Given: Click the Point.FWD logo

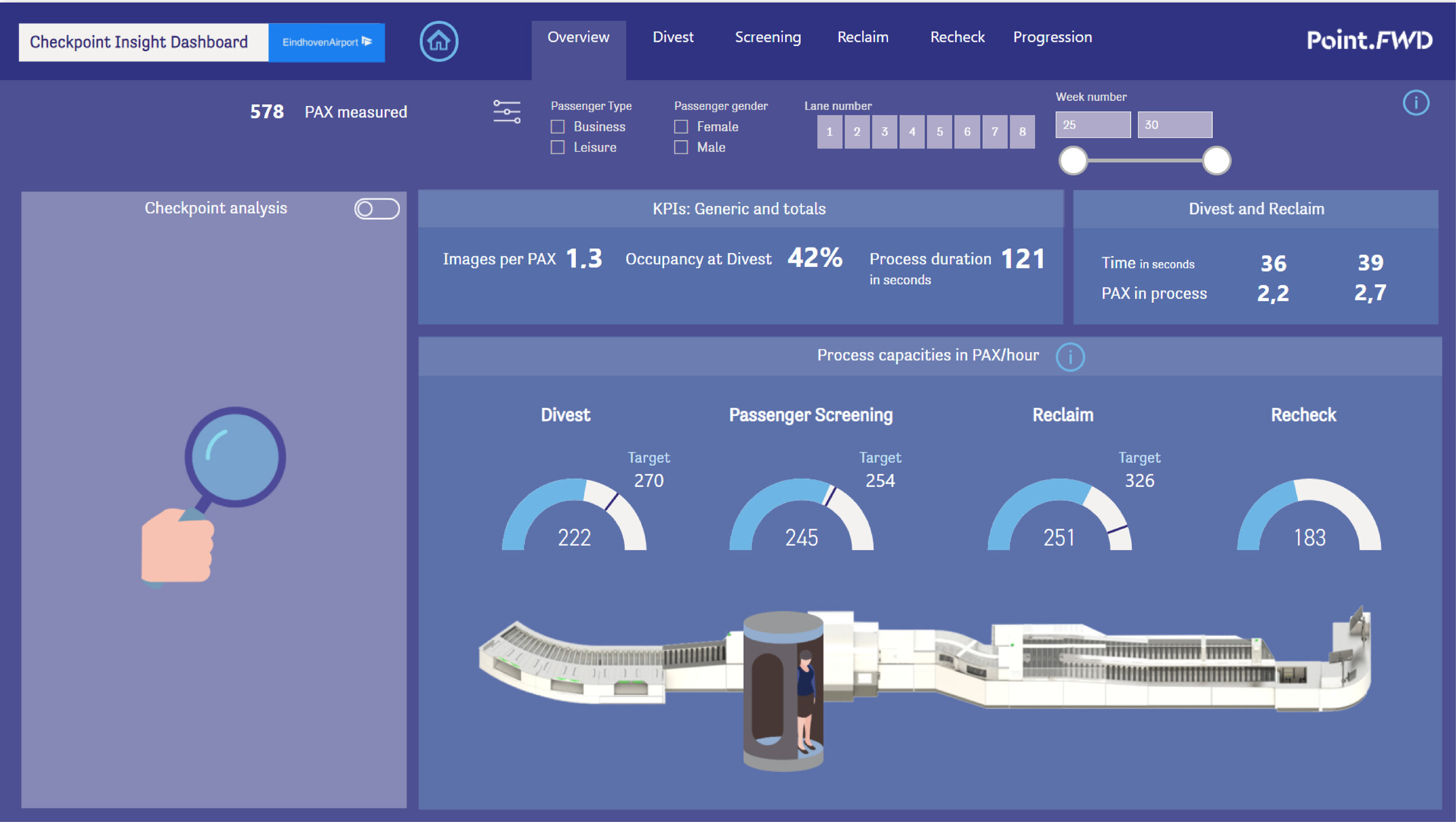Looking at the screenshot, I should (x=1369, y=40).
